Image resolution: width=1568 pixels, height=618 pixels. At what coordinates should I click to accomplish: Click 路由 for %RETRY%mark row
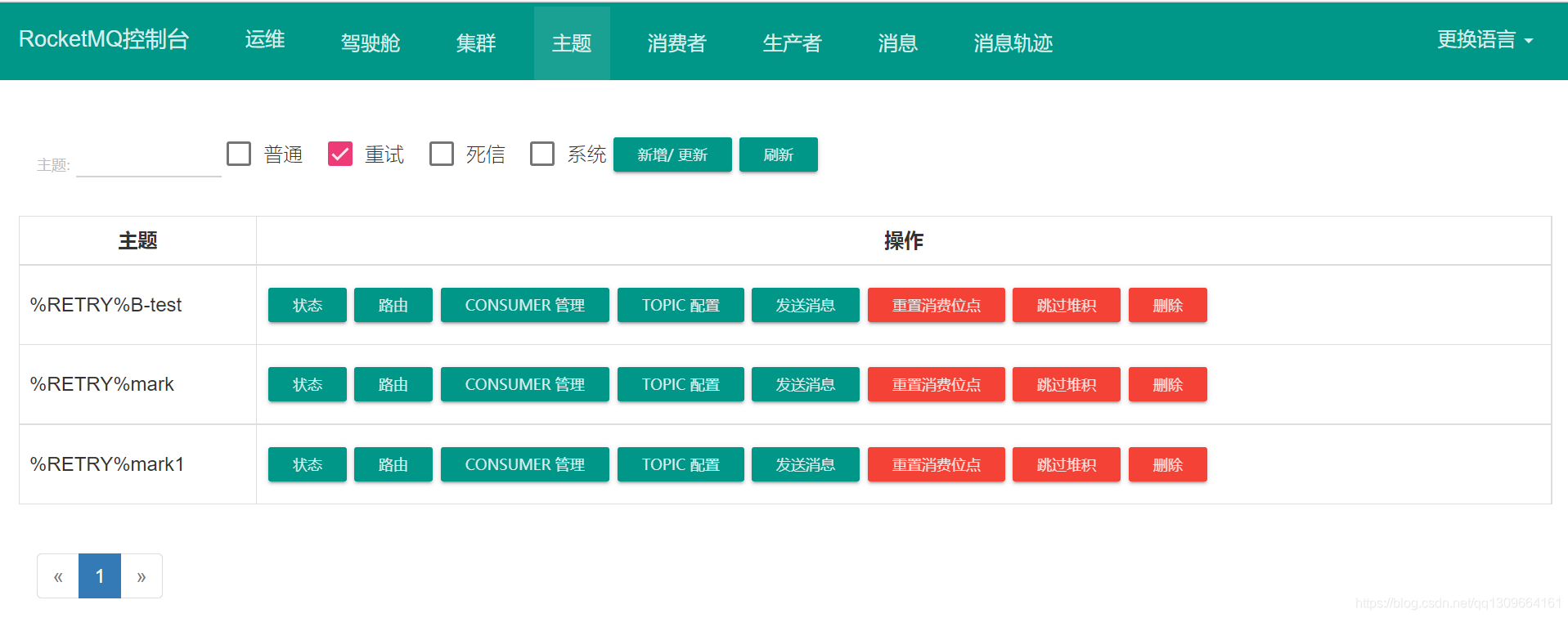393,384
